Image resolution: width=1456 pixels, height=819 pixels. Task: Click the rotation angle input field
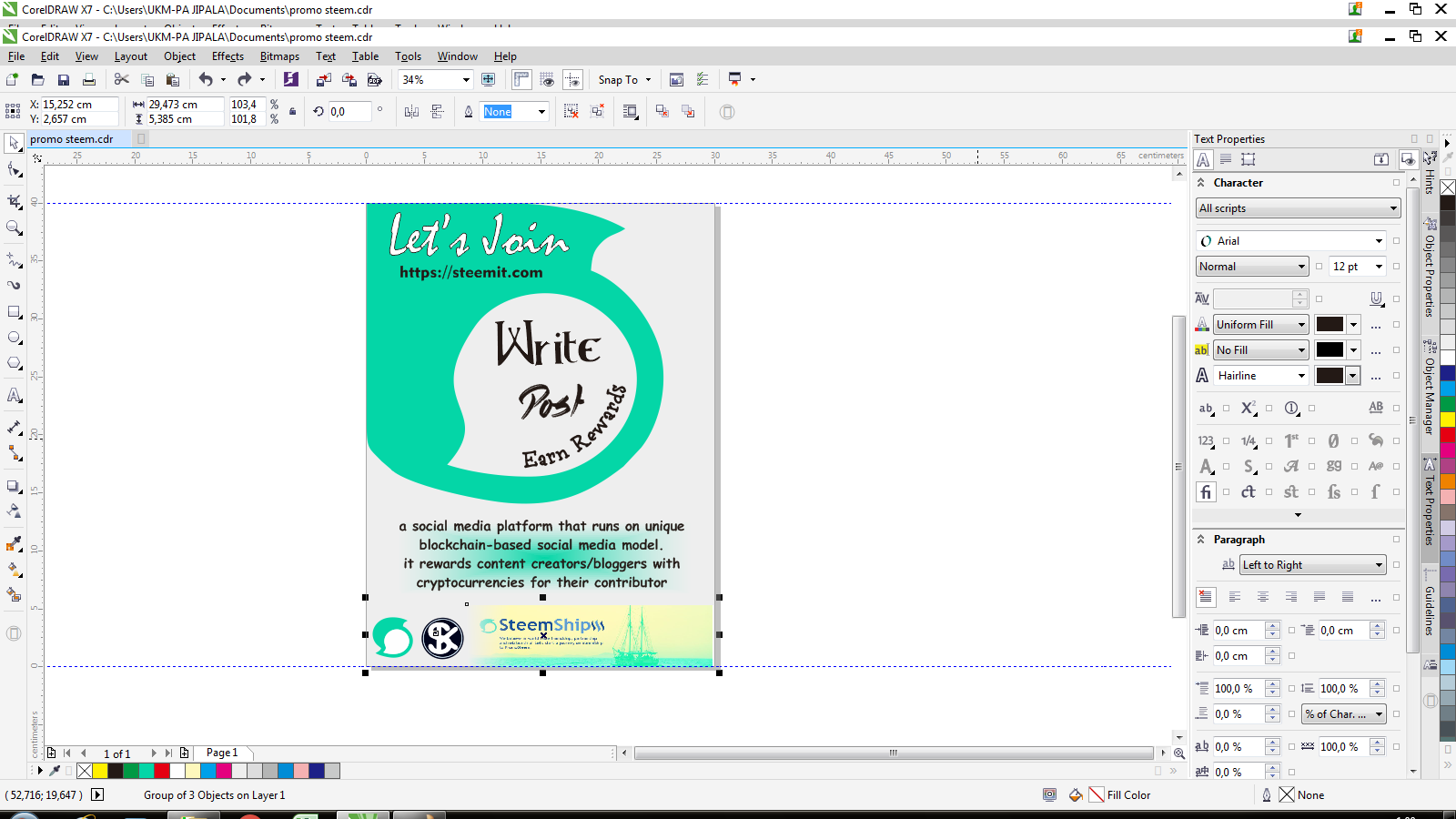pos(349,112)
